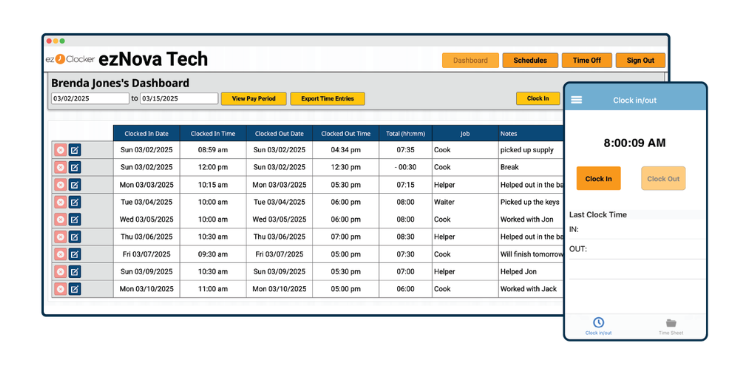Tap Clock Out in mobile app
The image size is (750, 375).
663,178
